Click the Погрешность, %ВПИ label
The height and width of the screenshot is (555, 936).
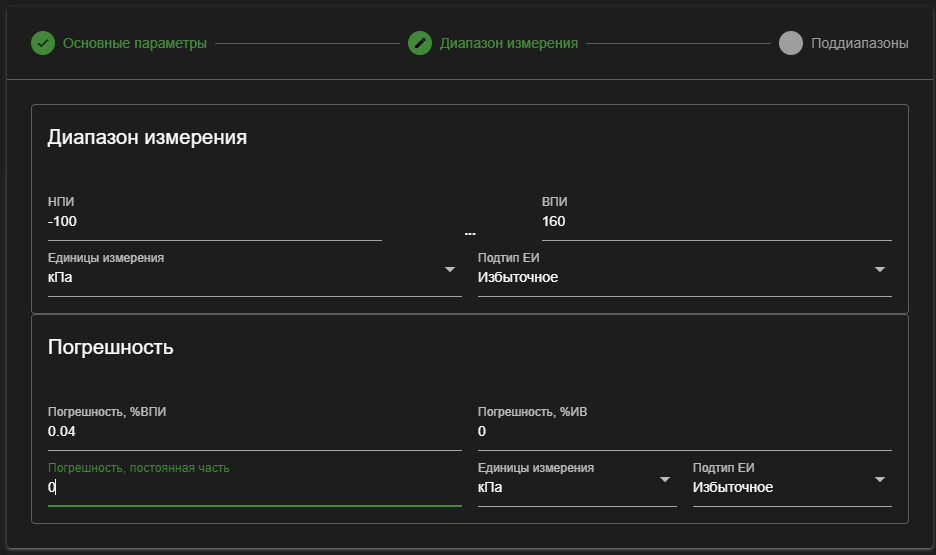click(107, 412)
